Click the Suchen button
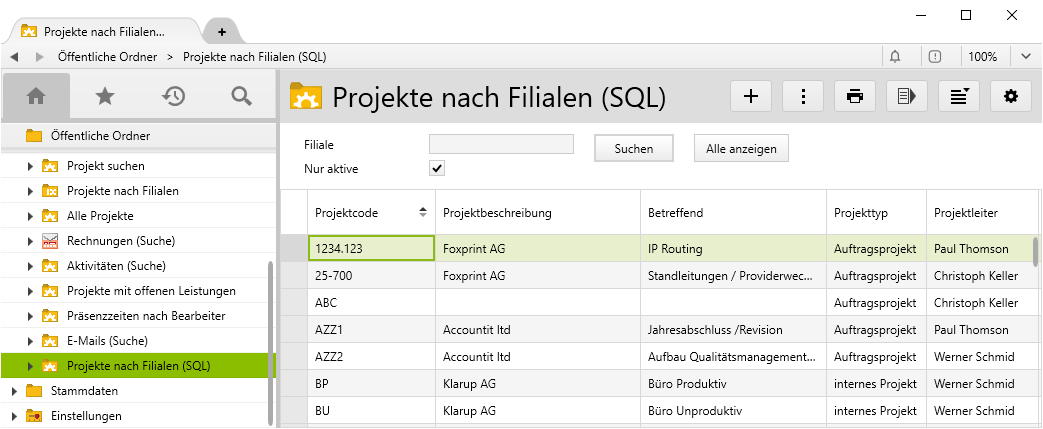Image resolution: width=1043 pixels, height=429 pixels. [x=634, y=148]
